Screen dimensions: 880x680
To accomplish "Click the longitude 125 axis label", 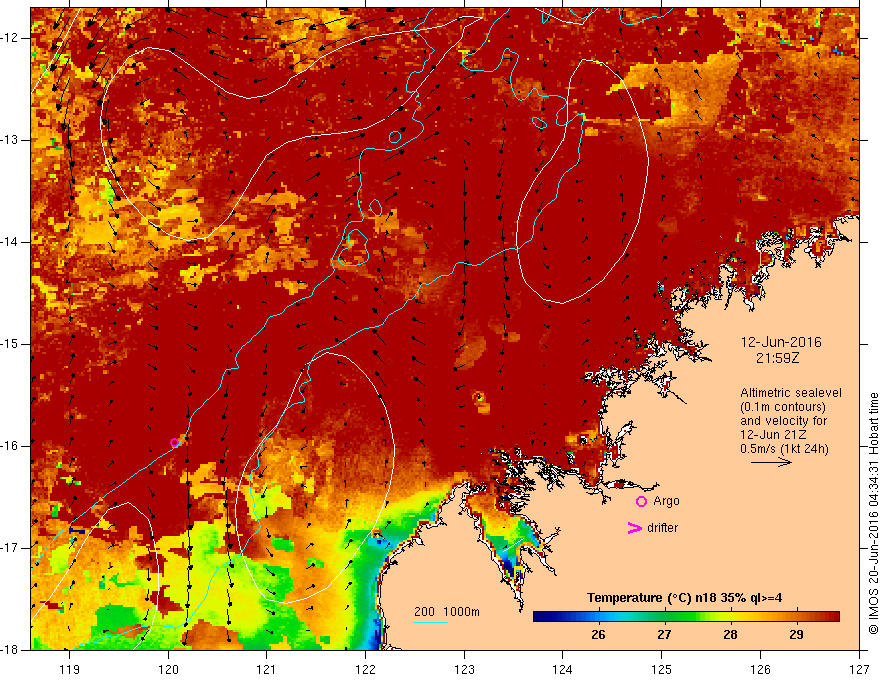I will point(662,669).
